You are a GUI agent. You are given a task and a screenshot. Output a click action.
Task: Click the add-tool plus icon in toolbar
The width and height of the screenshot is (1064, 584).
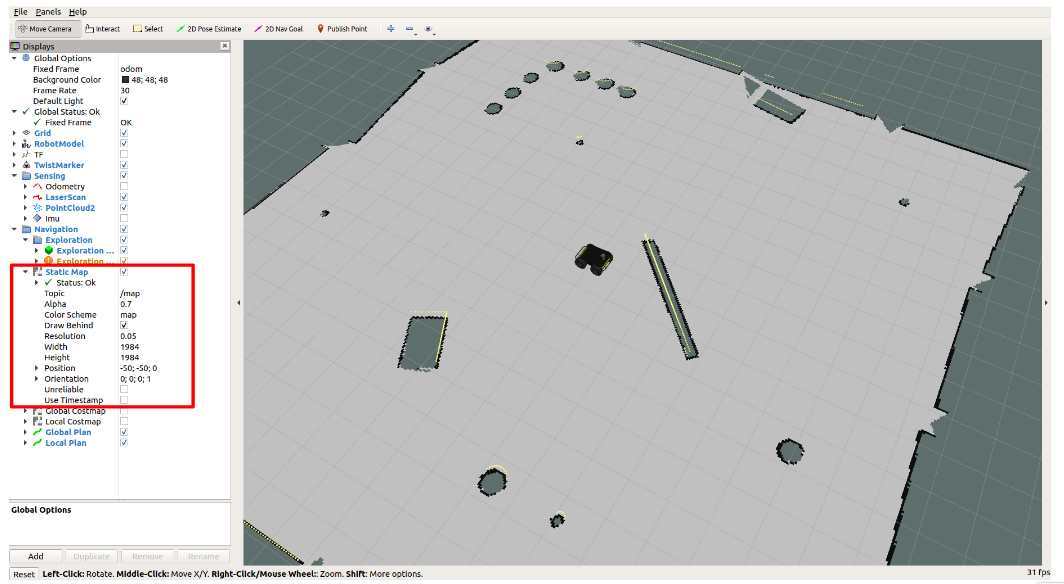pos(390,28)
